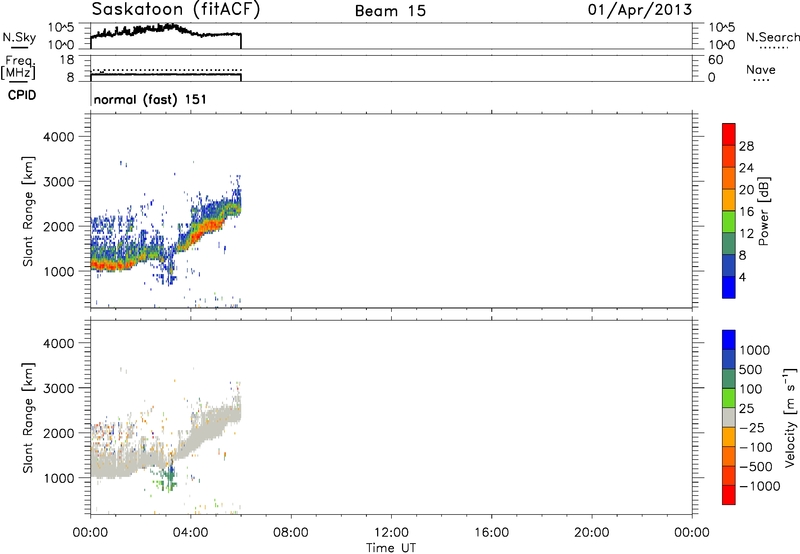Viewport: 800px width, 554px height.
Task: Click the 12:00 time axis tick label
Action: [x=391, y=533]
